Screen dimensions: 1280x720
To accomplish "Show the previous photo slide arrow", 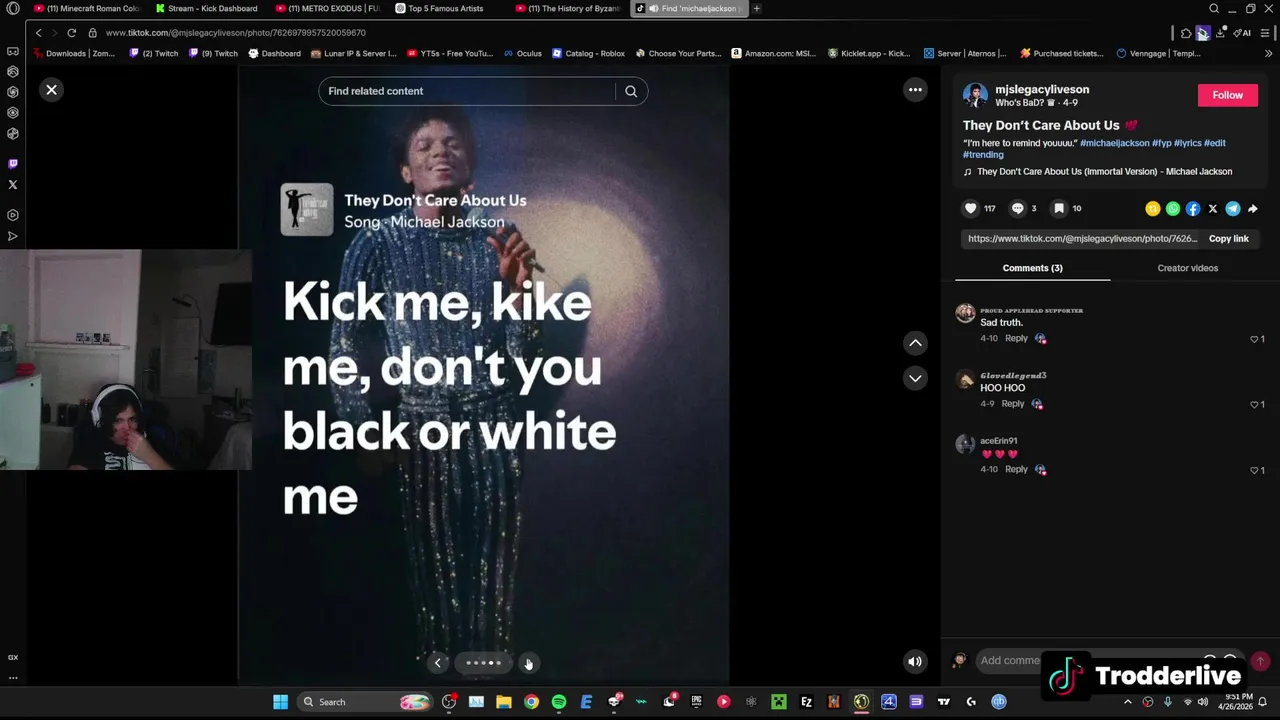I will 437,663.
